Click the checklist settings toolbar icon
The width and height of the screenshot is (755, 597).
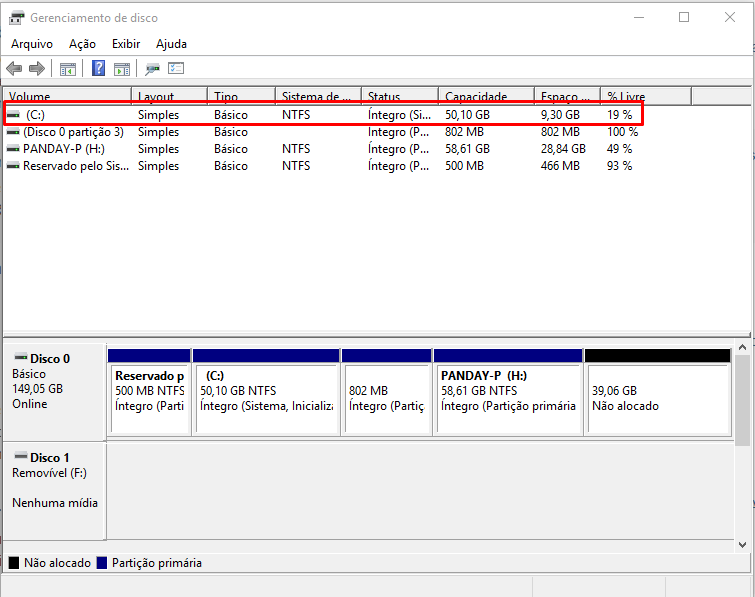[x=177, y=69]
